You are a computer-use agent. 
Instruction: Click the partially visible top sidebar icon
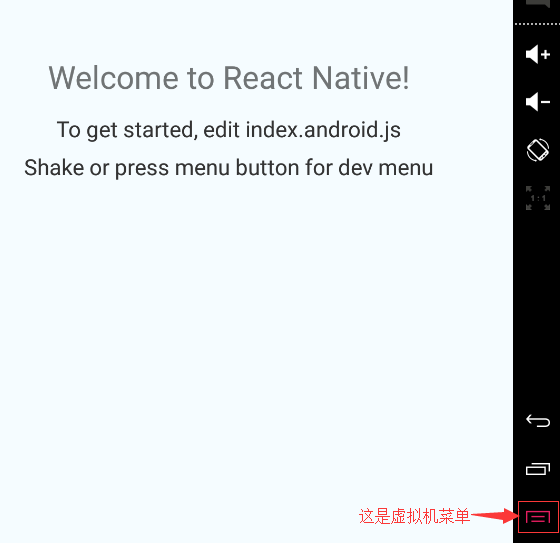[538, 4]
